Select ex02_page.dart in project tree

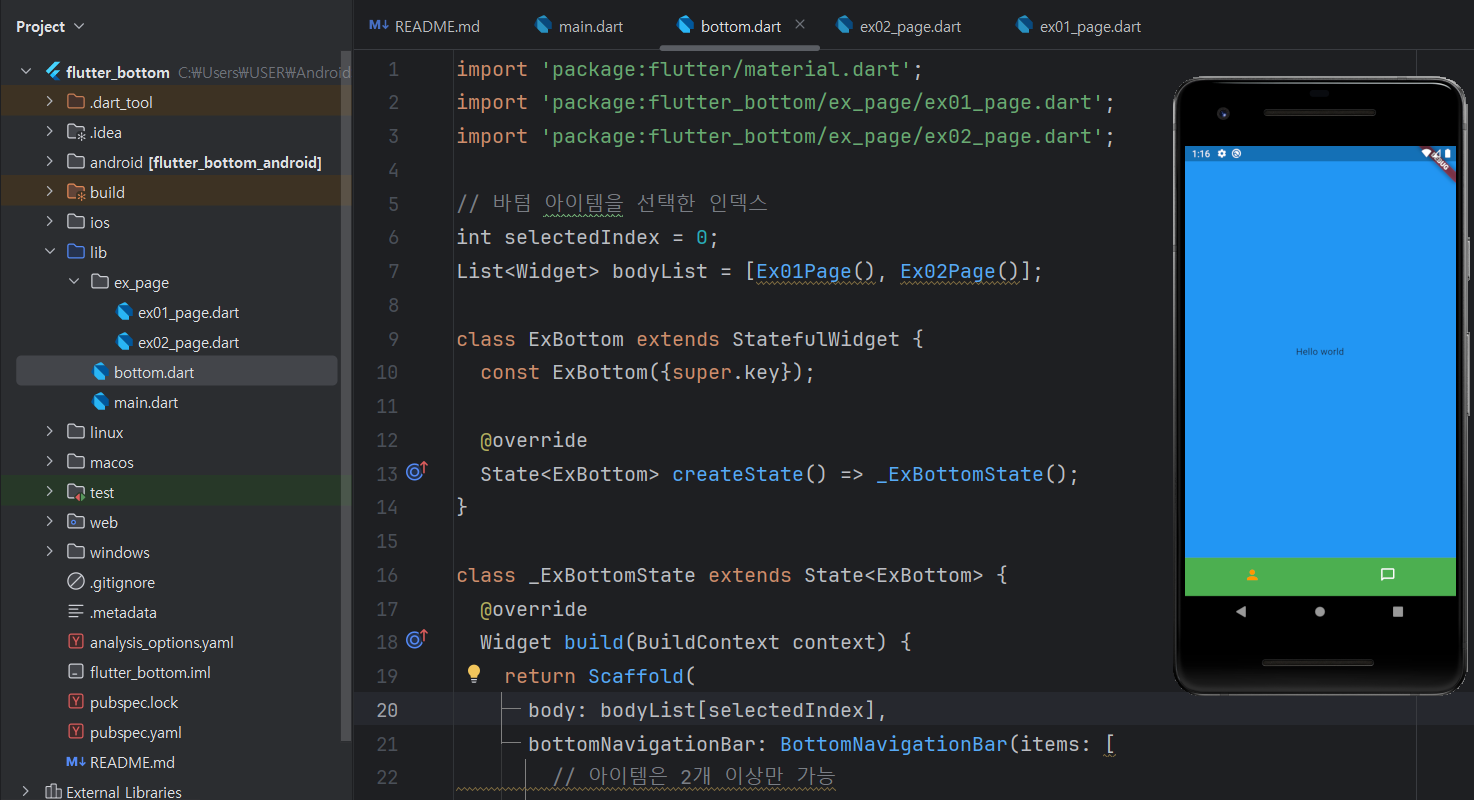pyautogui.click(x=188, y=342)
